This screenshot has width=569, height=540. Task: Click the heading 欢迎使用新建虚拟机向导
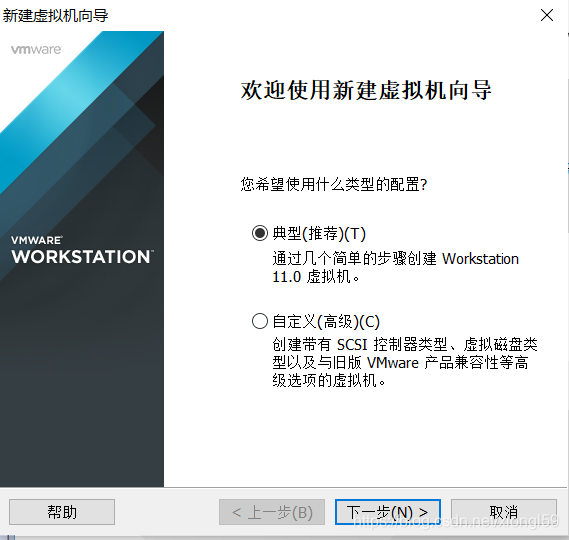pos(366,90)
